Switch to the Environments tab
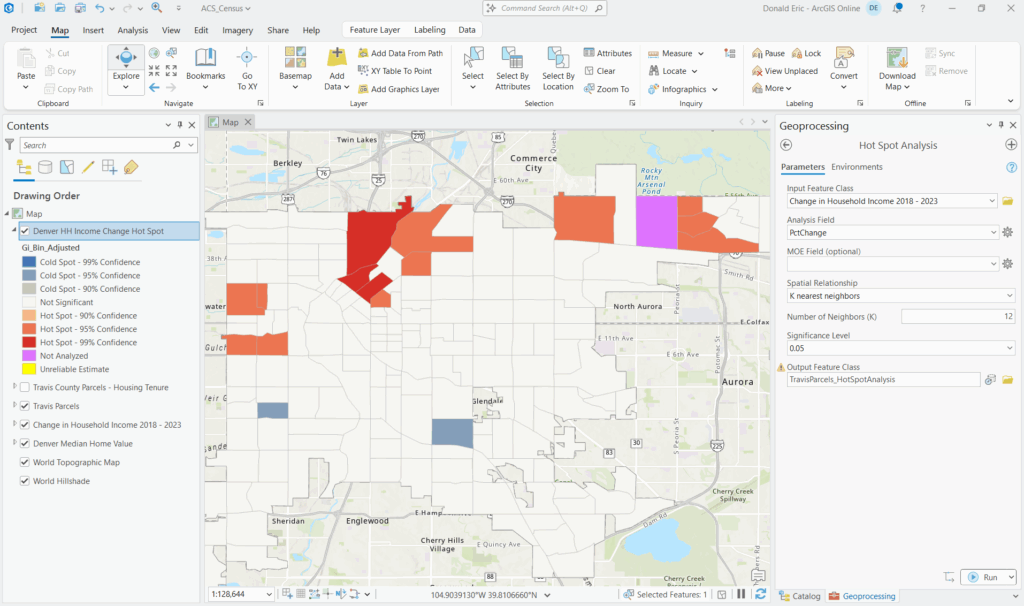This screenshot has height=606, width=1024. [x=857, y=167]
